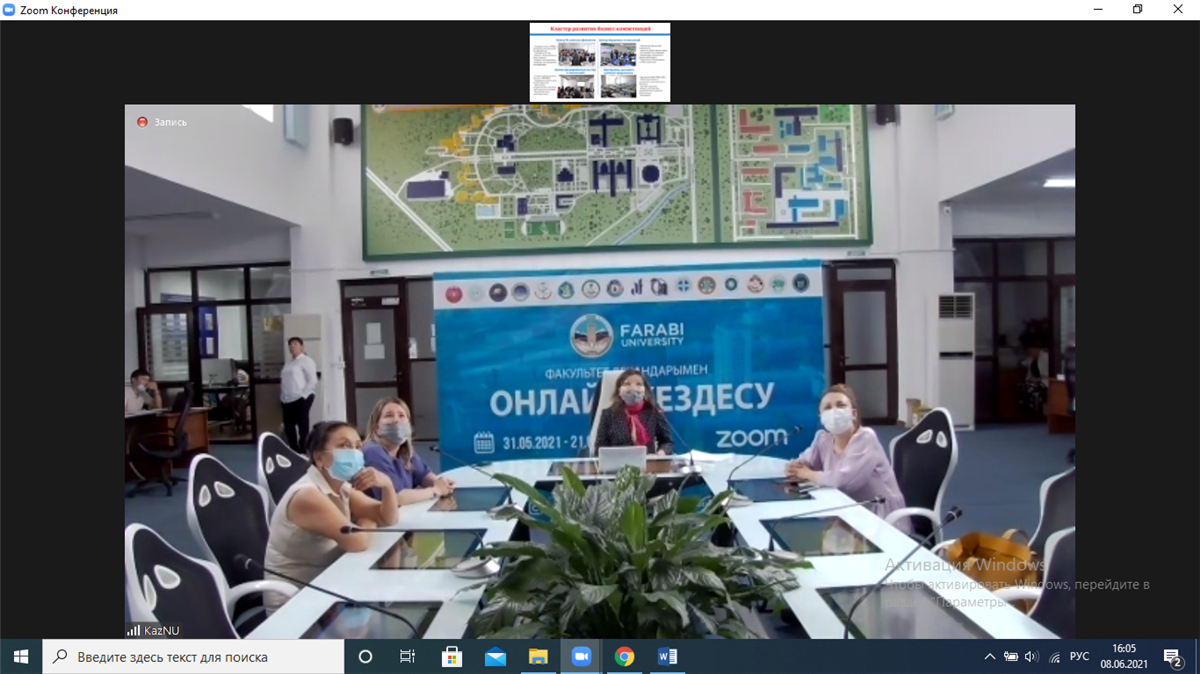Open the shared presentation thumbnail
The width and height of the screenshot is (1200, 674).
[600, 61]
